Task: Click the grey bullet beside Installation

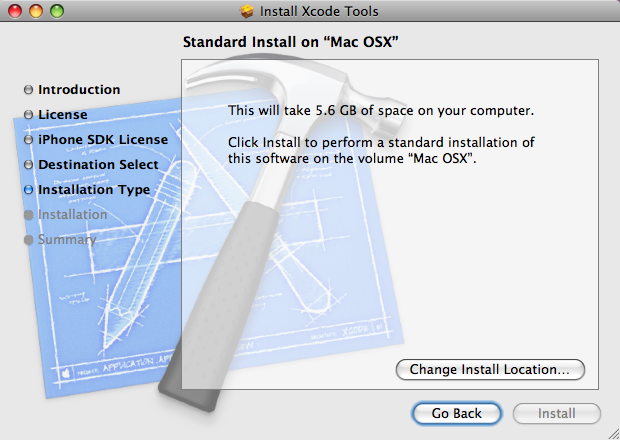Action: [x=28, y=215]
